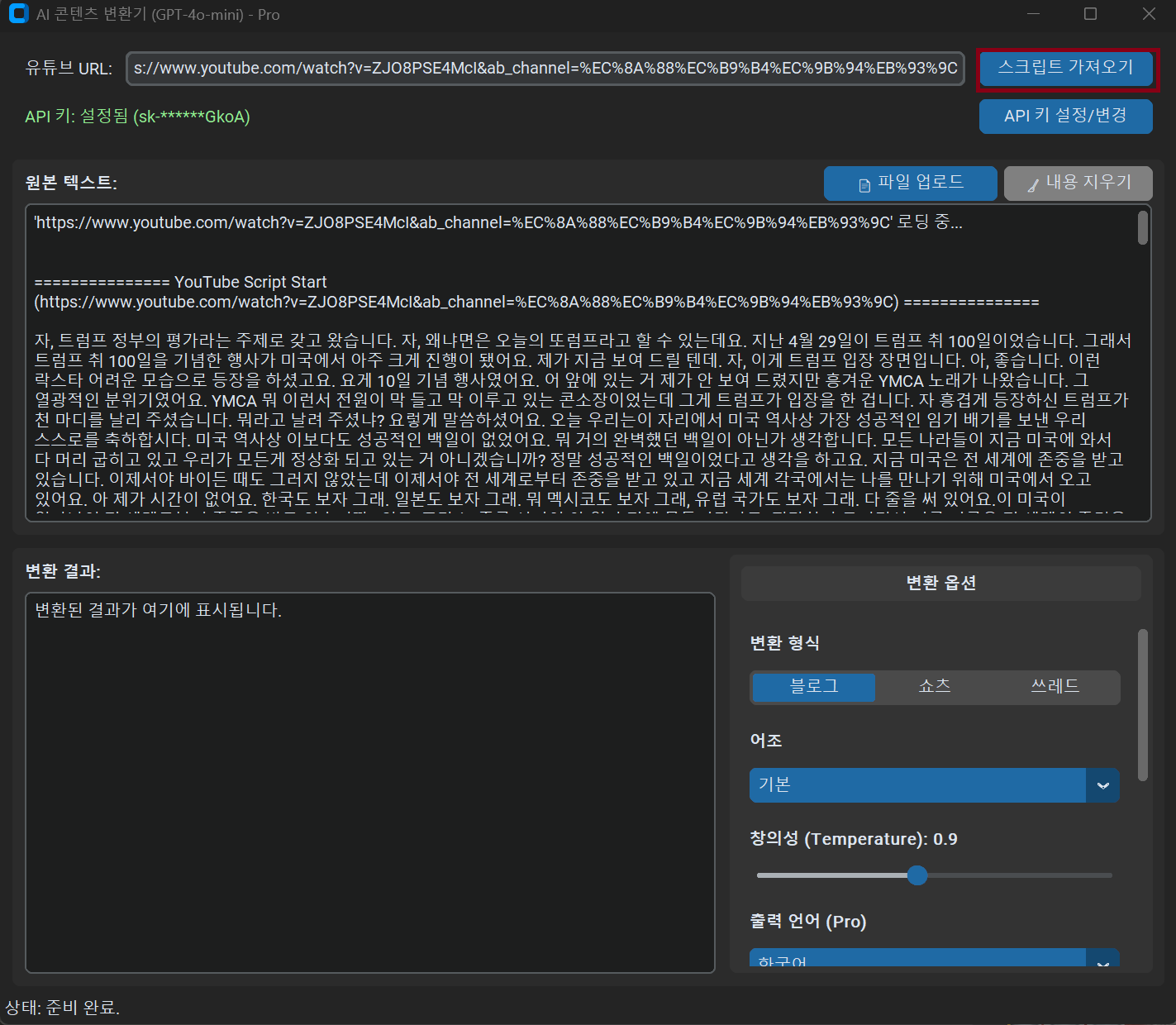Click the chevron arrow of 어조 combo box

(1102, 785)
